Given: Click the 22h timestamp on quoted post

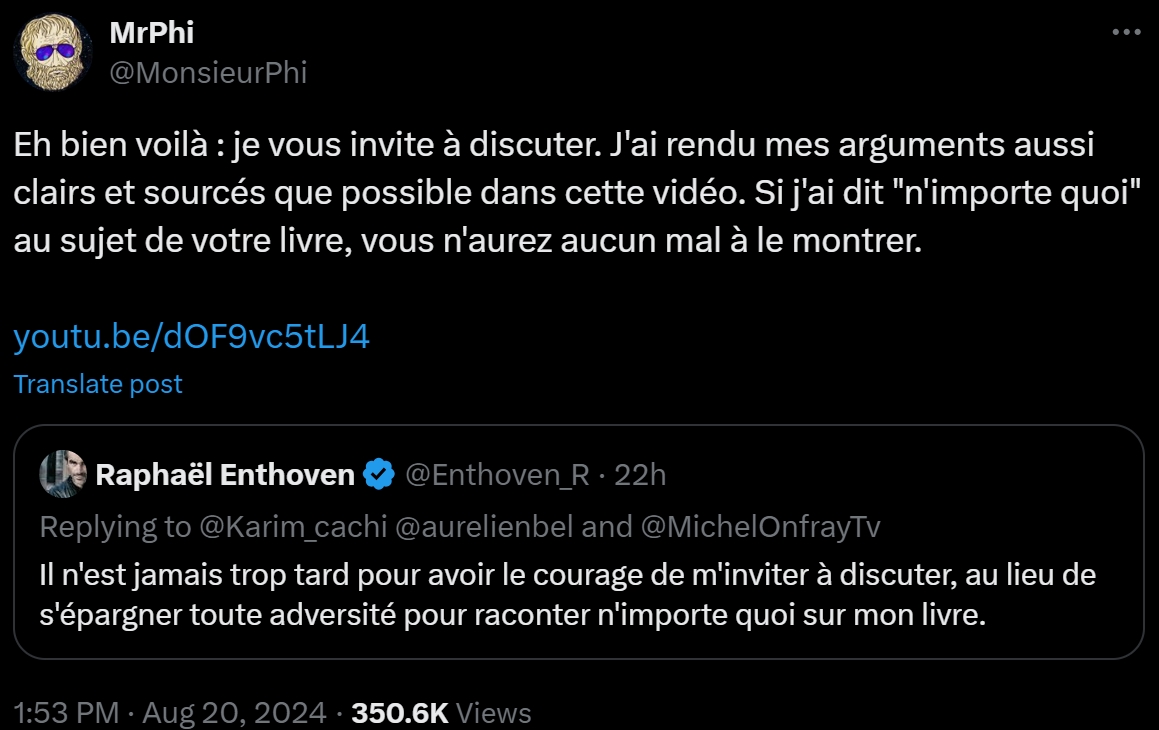Looking at the screenshot, I should point(640,475).
